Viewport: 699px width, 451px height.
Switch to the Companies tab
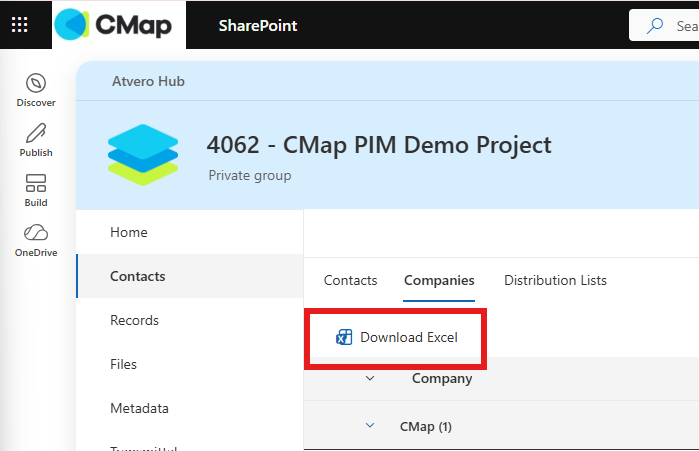(x=439, y=280)
